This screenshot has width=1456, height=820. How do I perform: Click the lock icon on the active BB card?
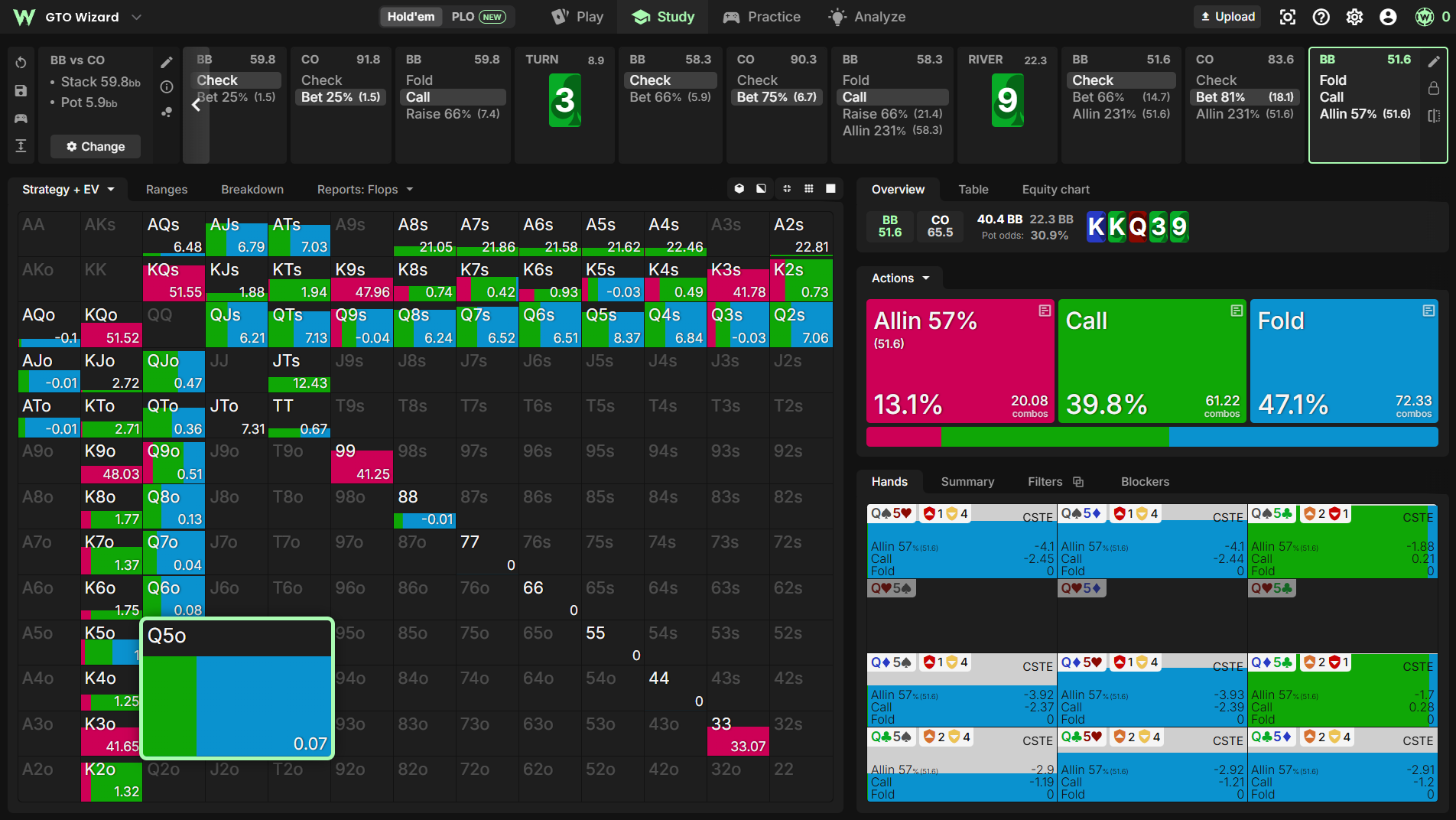click(x=1434, y=89)
